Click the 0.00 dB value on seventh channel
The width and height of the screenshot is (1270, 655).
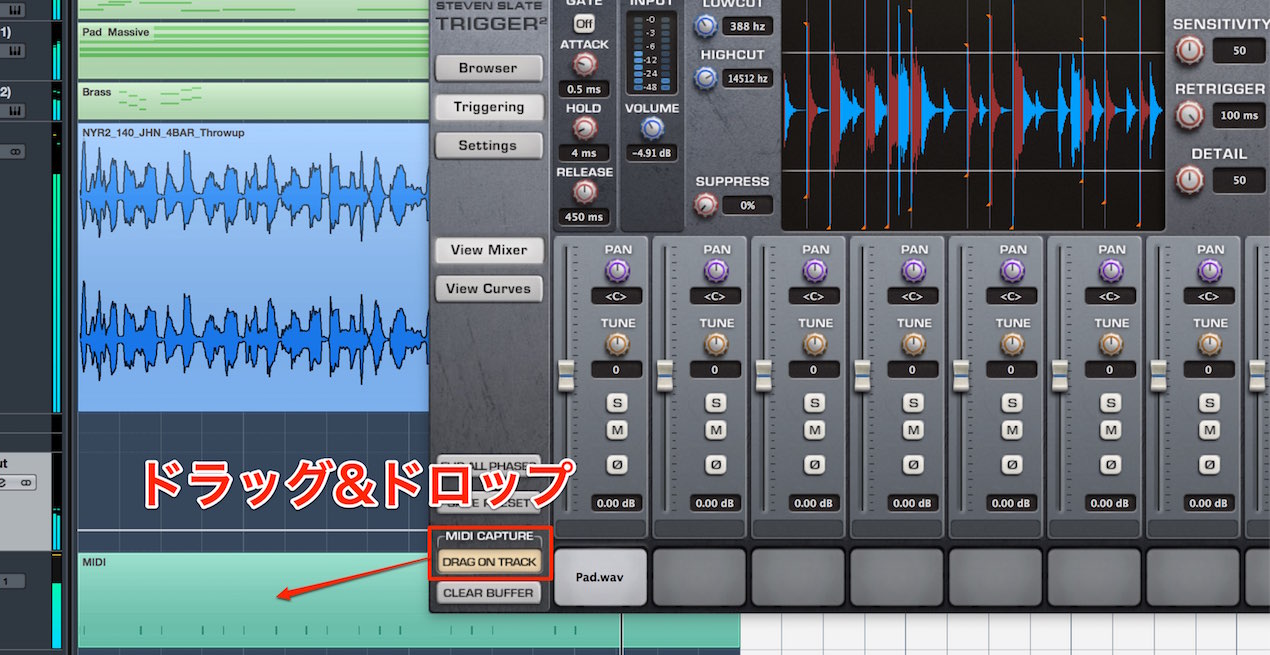click(x=1210, y=503)
